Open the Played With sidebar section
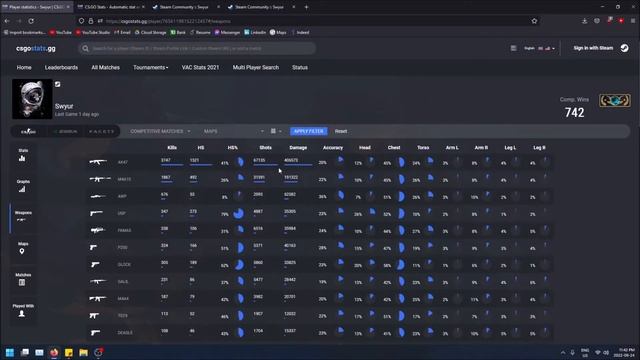The height and width of the screenshot is (360, 640). [22, 310]
